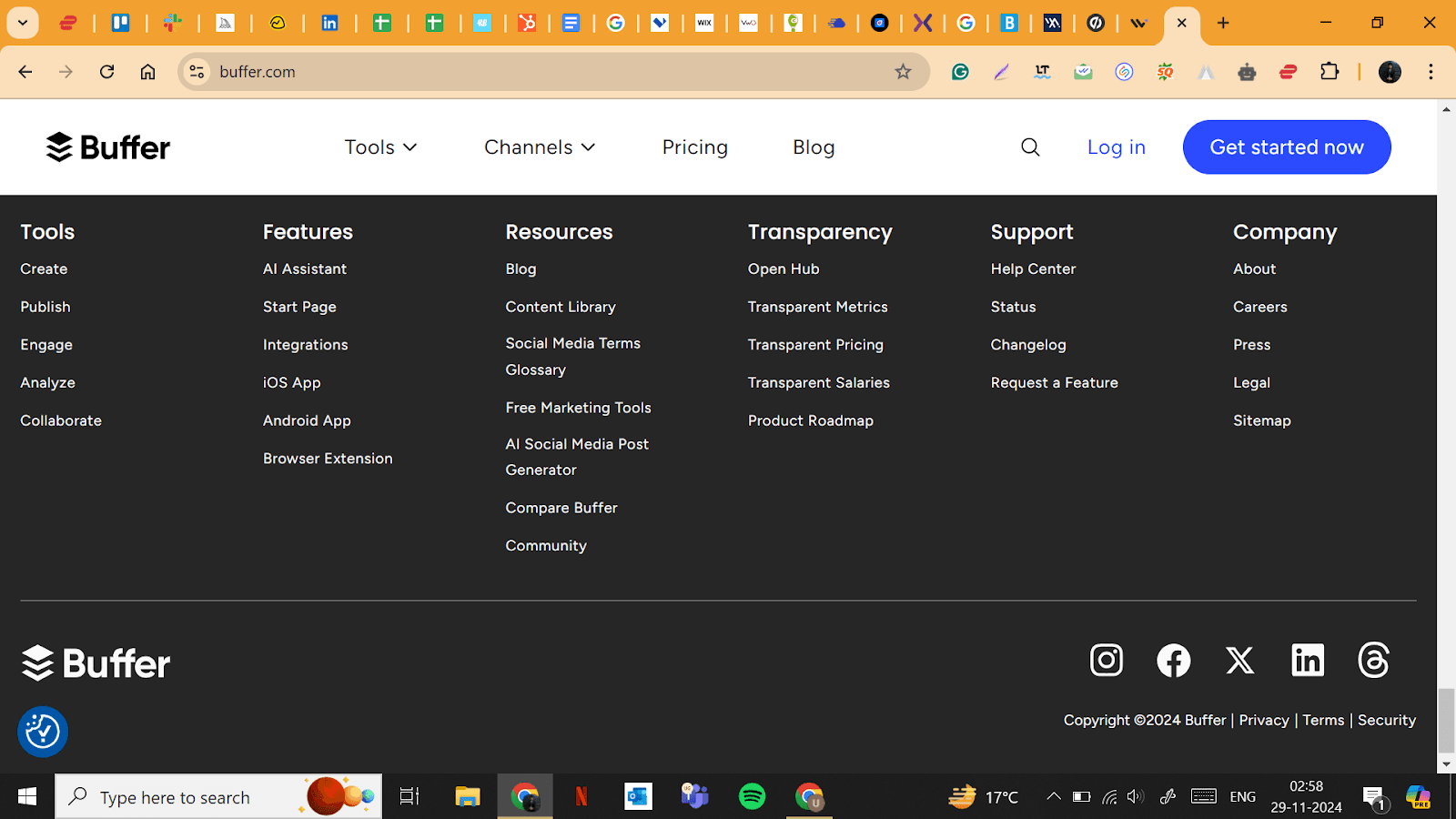Open the AI Assistant feature link
This screenshot has height=819, width=1456.
(305, 269)
